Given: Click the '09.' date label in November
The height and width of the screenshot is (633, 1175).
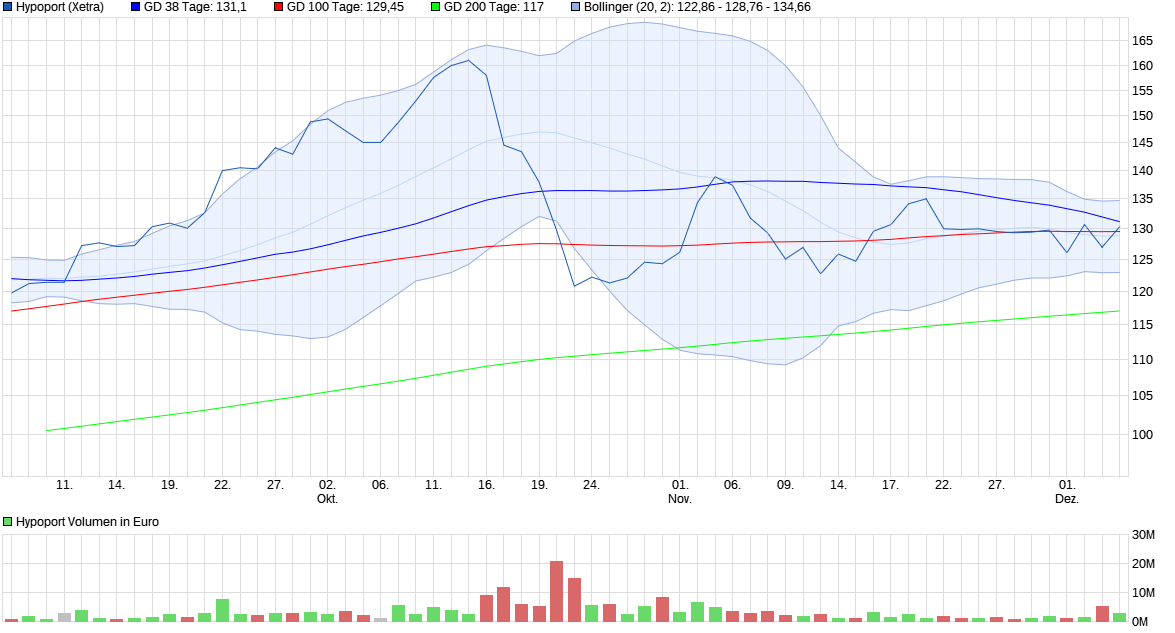Looking at the screenshot, I should point(785,485).
